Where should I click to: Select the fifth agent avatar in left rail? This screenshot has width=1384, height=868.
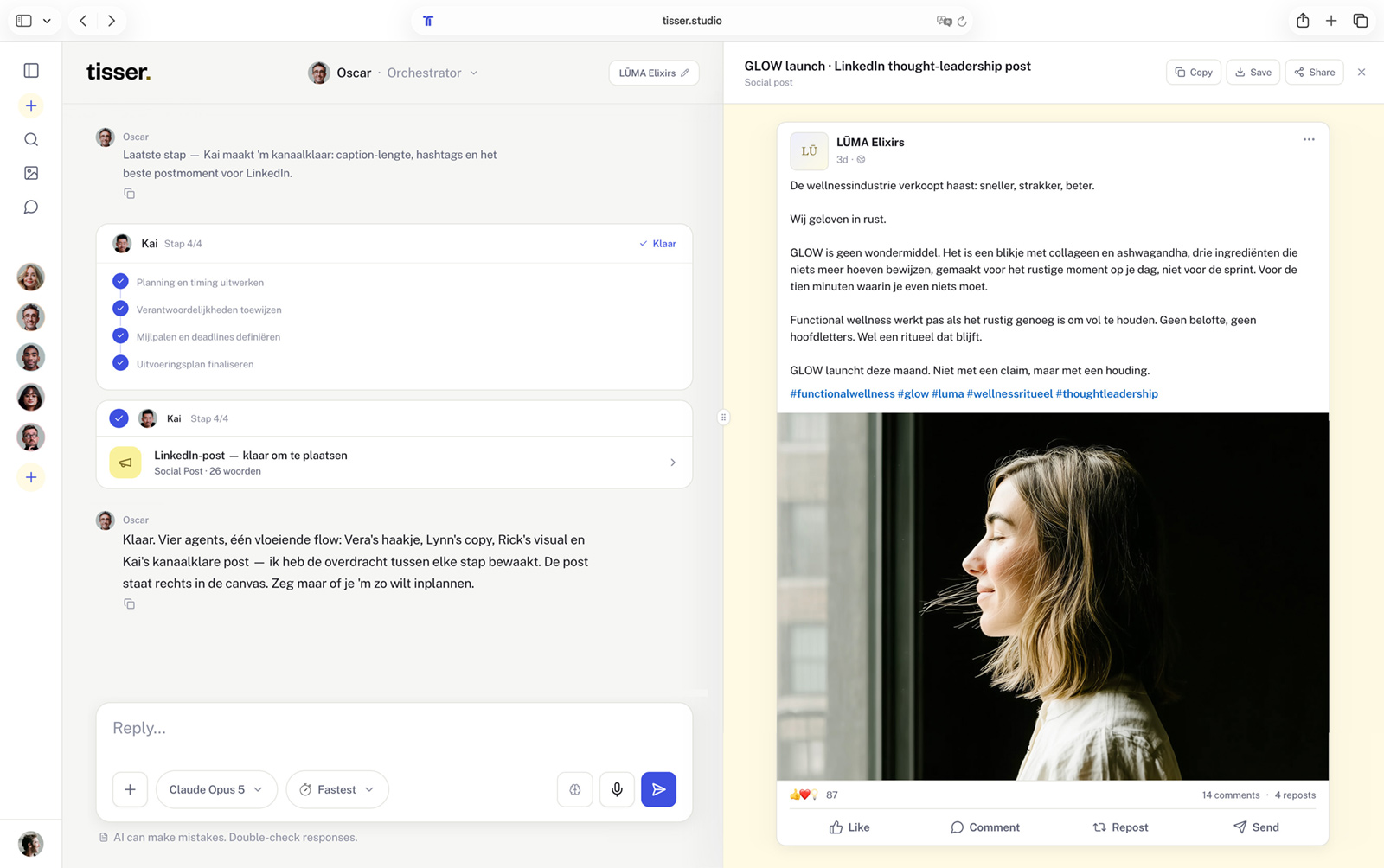pos(31,437)
